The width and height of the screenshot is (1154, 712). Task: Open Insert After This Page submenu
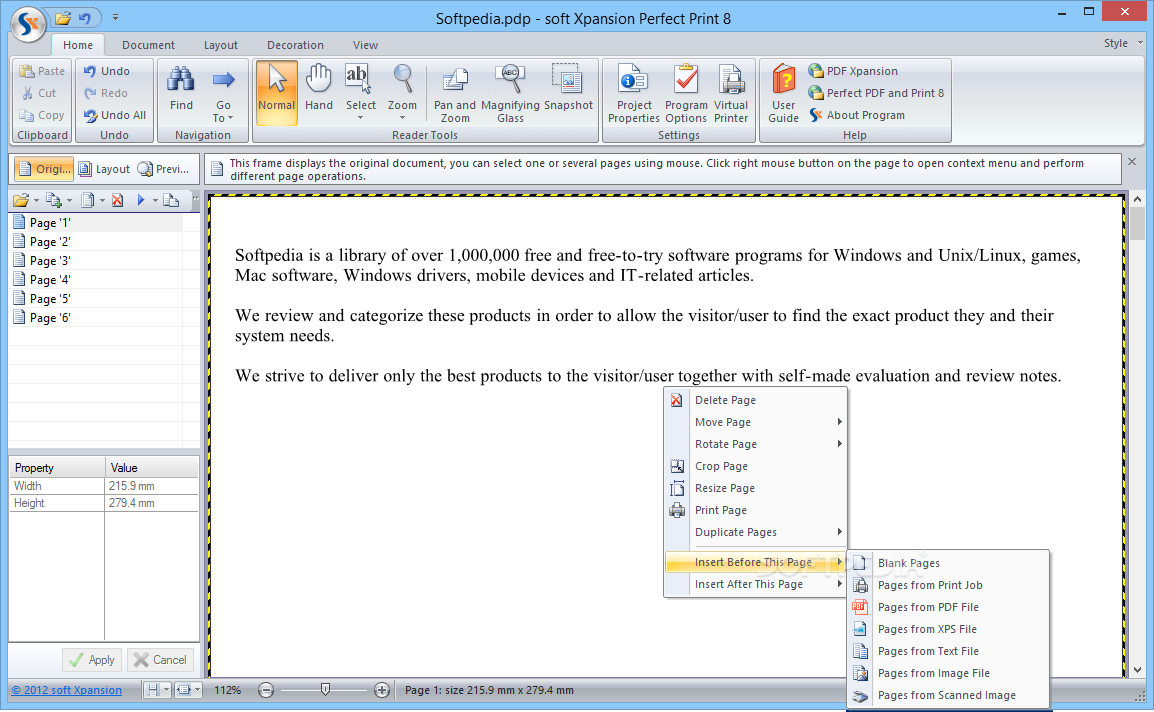[x=756, y=585]
